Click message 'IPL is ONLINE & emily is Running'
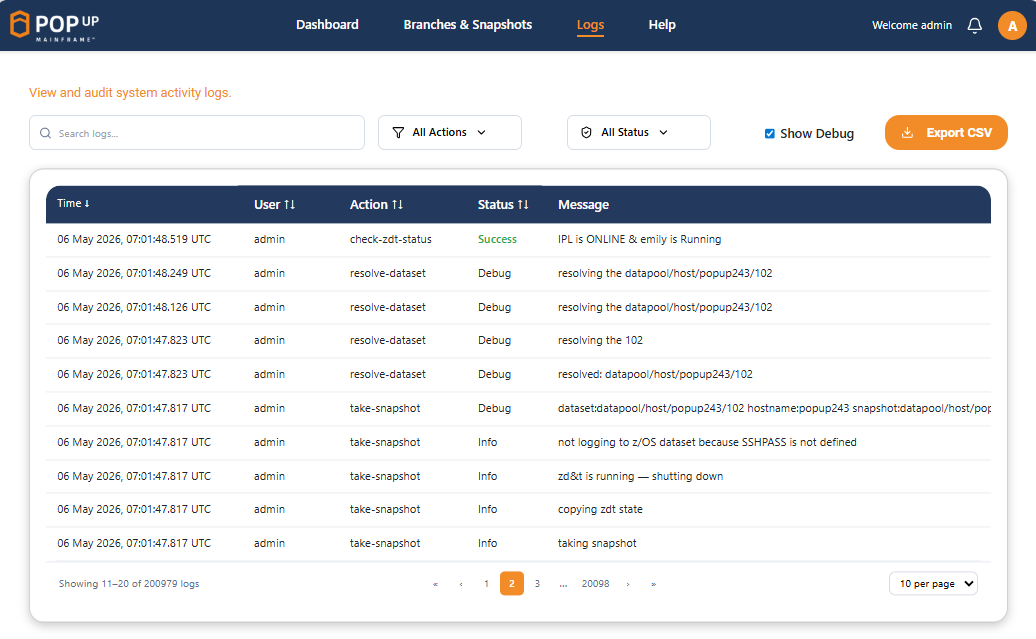This screenshot has width=1036, height=639. [x=640, y=239]
